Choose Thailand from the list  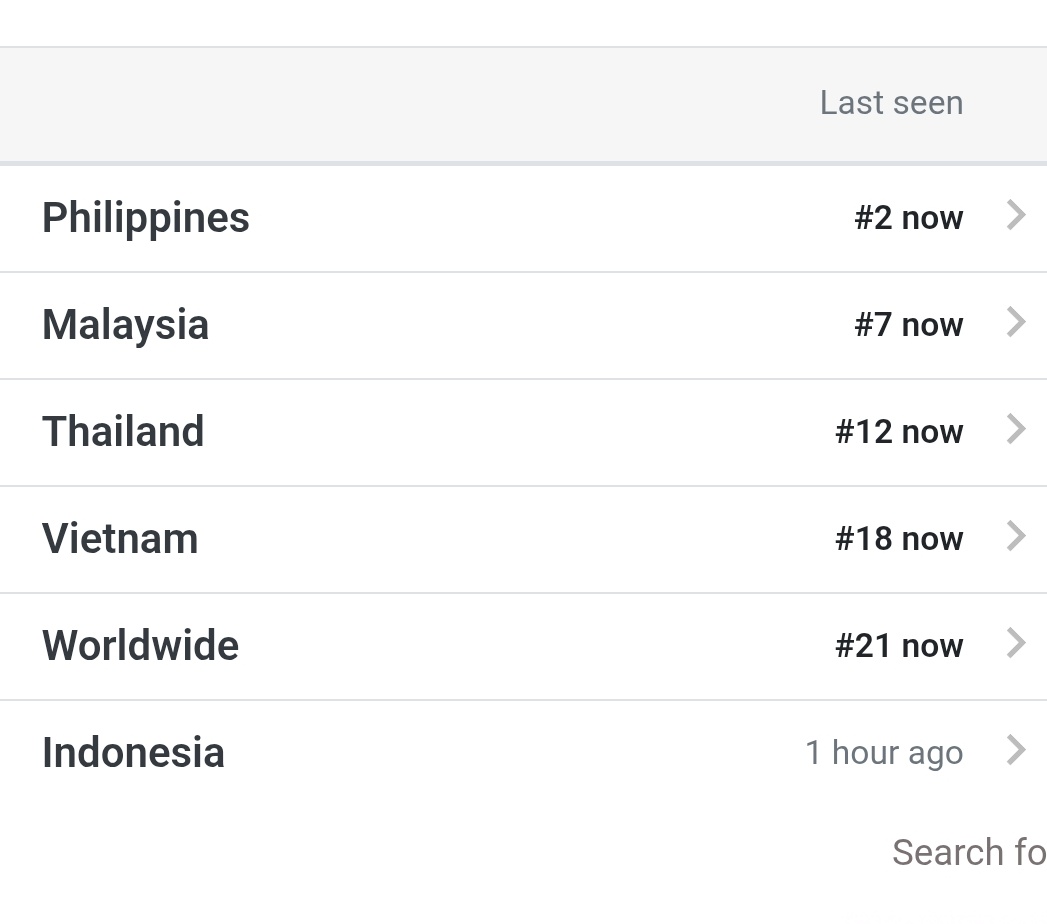(123, 432)
